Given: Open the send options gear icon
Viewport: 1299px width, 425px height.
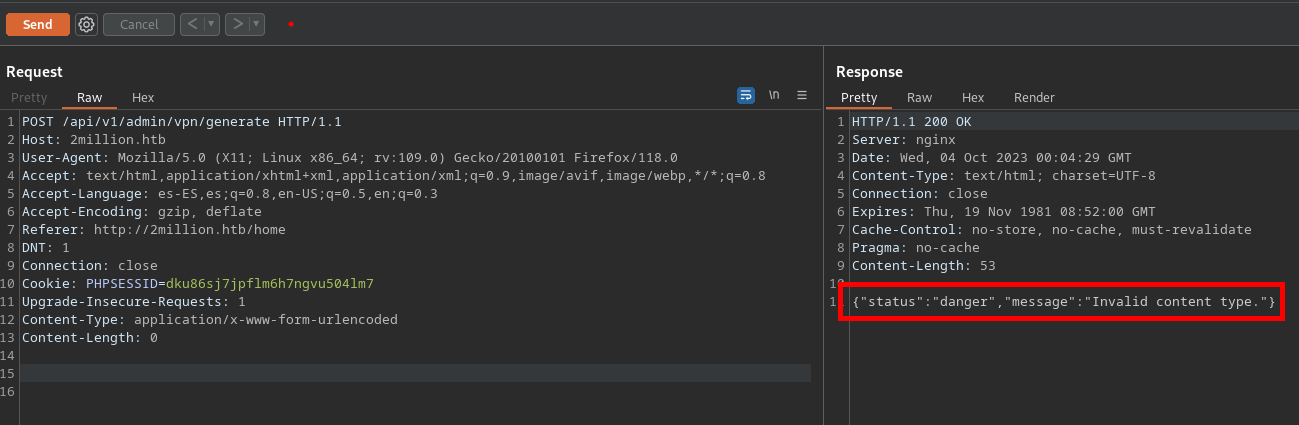Looking at the screenshot, I should tap(86, 24).
